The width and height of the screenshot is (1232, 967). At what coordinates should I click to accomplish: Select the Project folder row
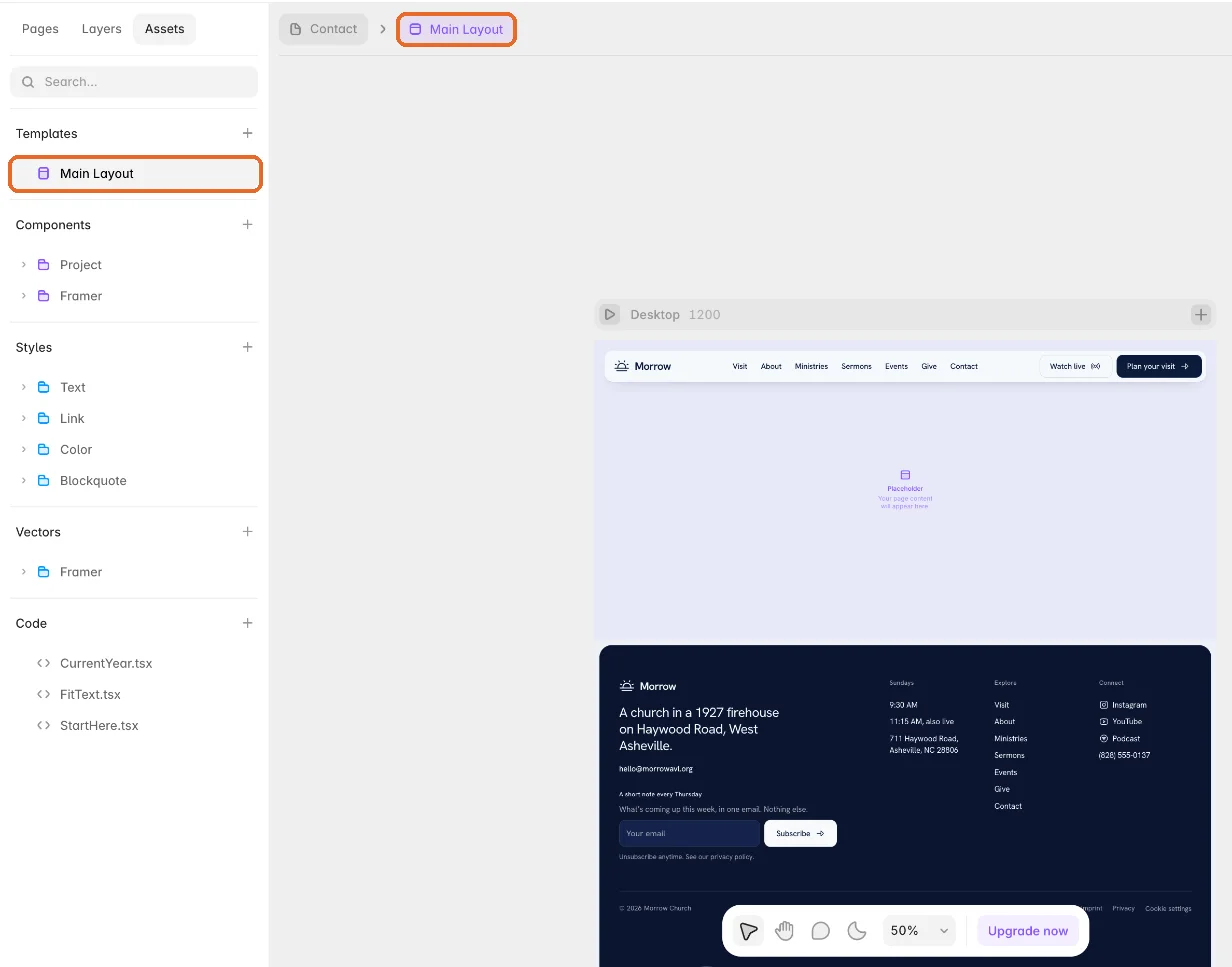pos(134,265)
